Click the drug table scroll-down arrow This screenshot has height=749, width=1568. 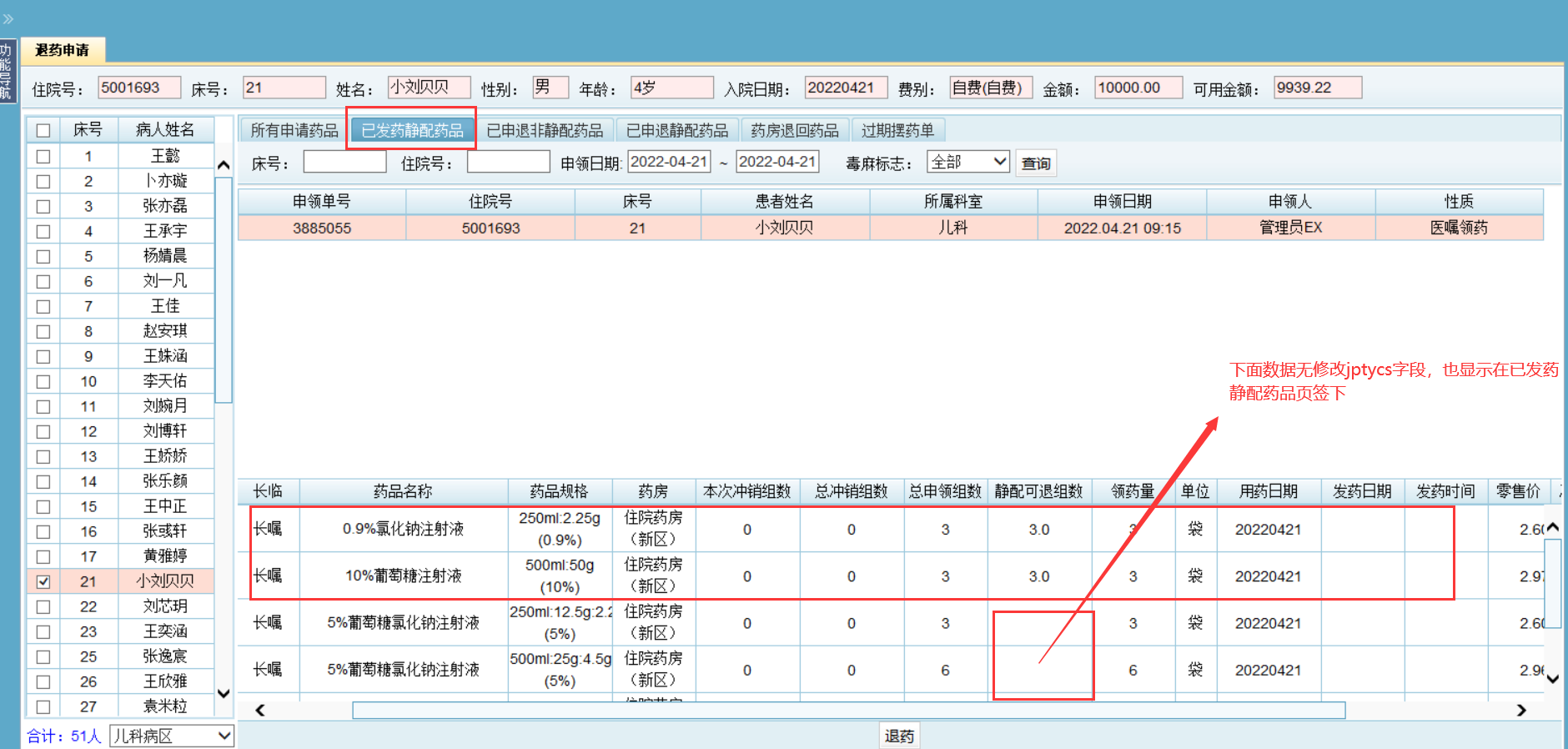pos(1552,679)
